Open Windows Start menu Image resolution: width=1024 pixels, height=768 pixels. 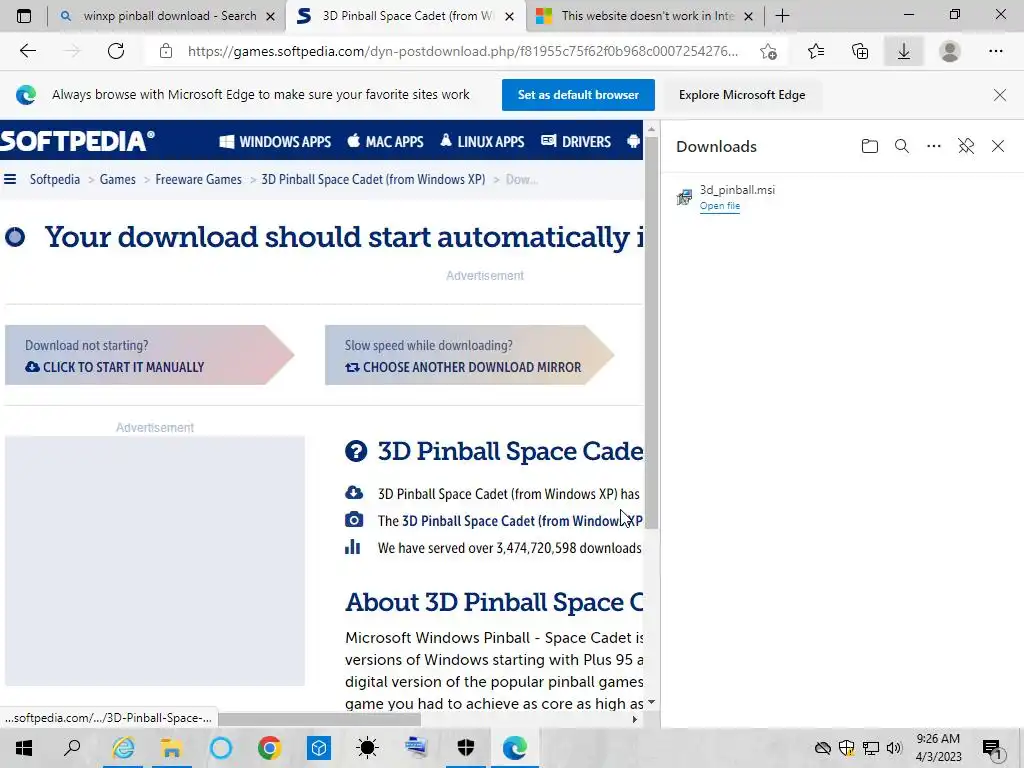click(24, 748)
